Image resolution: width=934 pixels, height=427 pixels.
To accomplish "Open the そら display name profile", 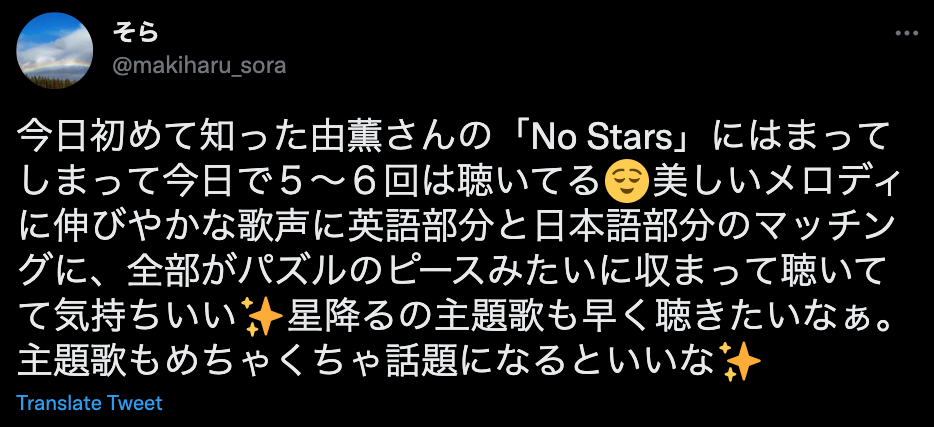I will [135, 32].
